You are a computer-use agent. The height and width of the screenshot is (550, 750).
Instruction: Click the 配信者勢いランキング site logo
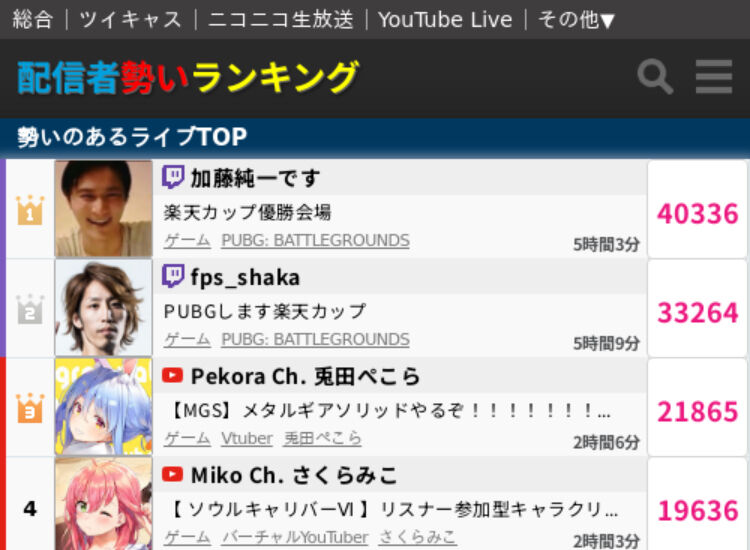click(x=188, y=77)
